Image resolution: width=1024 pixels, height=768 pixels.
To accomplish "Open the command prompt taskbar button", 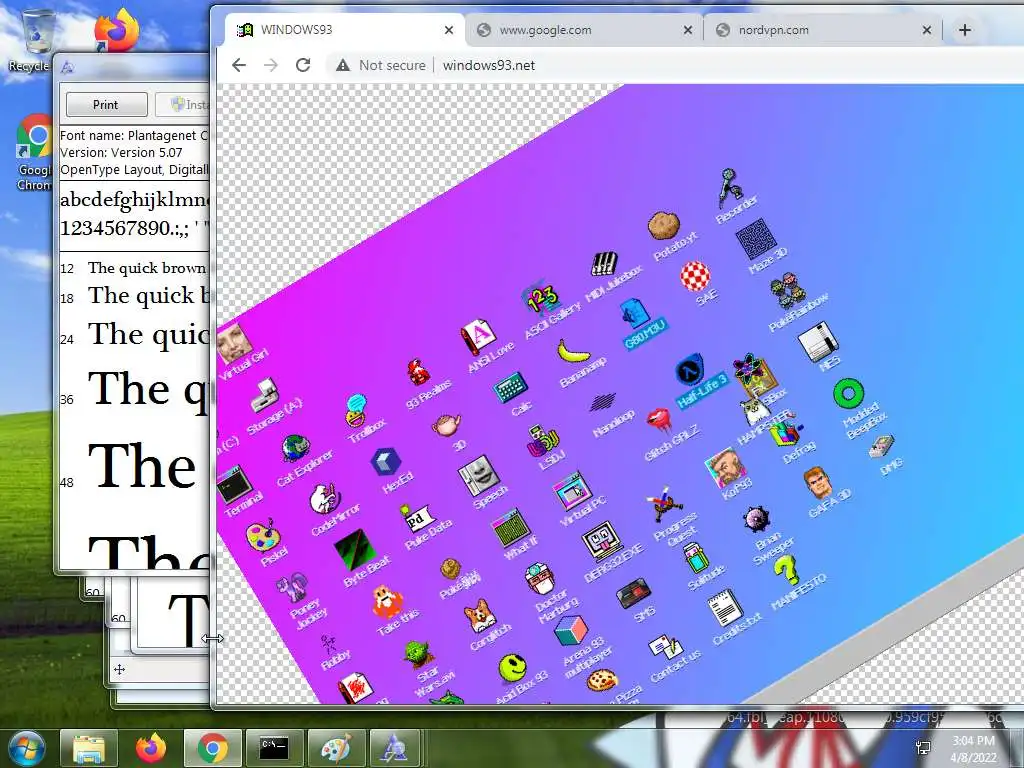I will 274,748.
